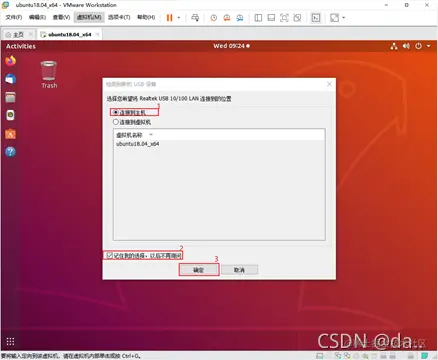The image size is (438, 360).
Task: Click Activities in the Ubuntu top bar
Action: (x=21, y=46)
